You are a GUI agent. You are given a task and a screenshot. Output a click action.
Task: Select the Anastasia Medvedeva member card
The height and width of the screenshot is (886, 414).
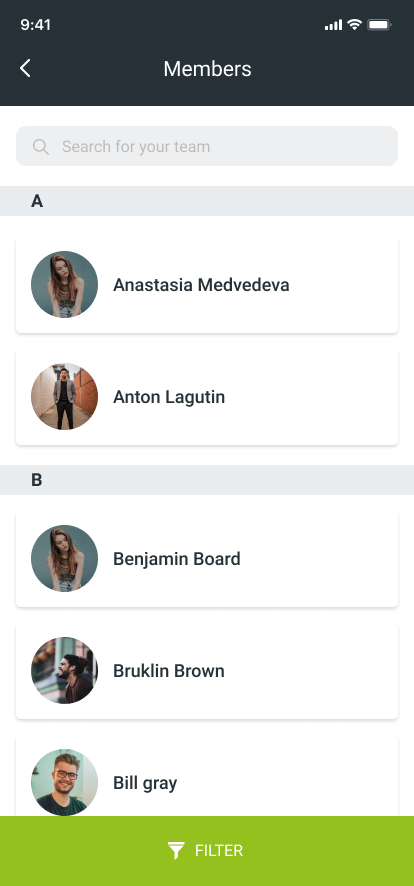[207, 285]
